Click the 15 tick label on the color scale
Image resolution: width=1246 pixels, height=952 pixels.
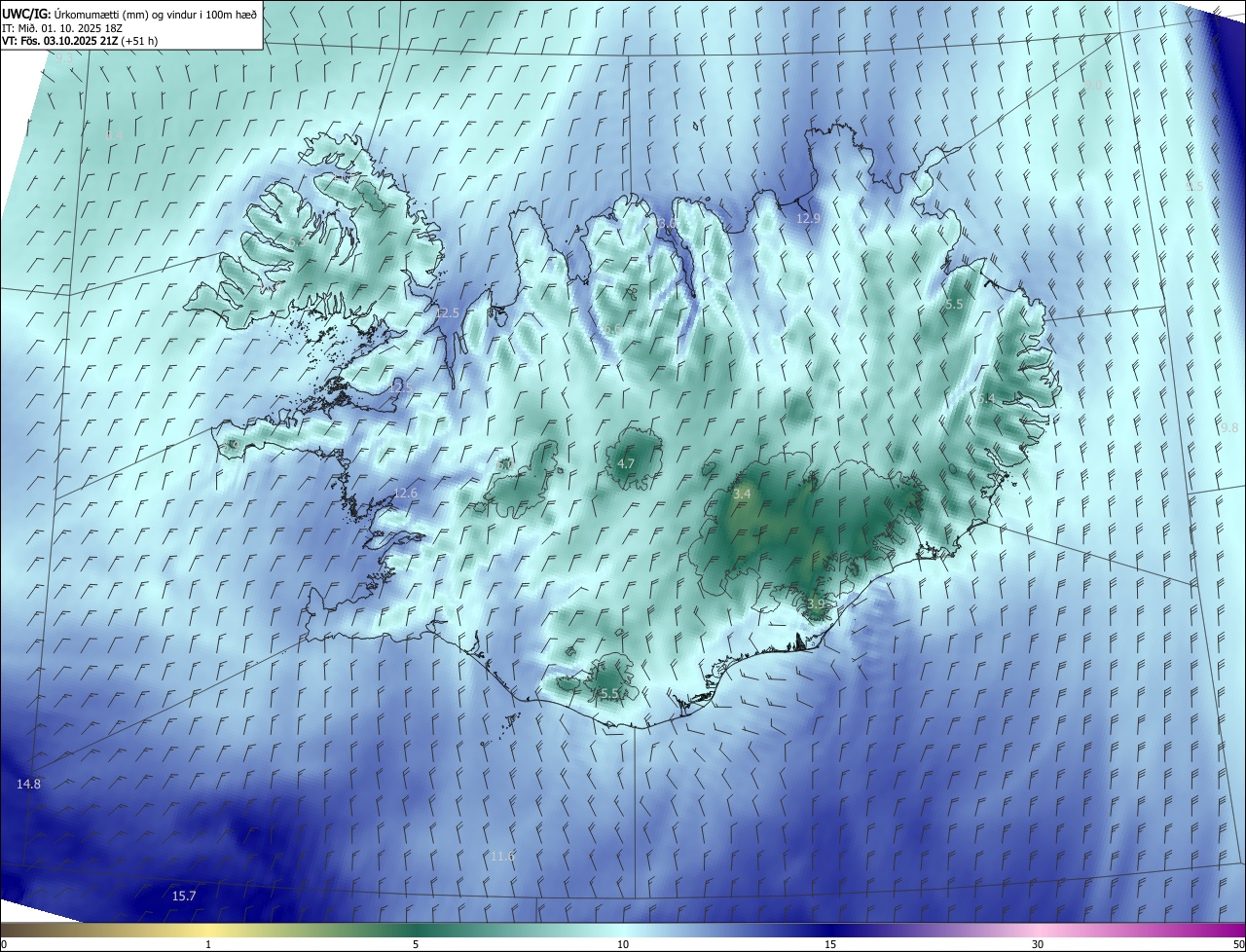coord(830,944)
